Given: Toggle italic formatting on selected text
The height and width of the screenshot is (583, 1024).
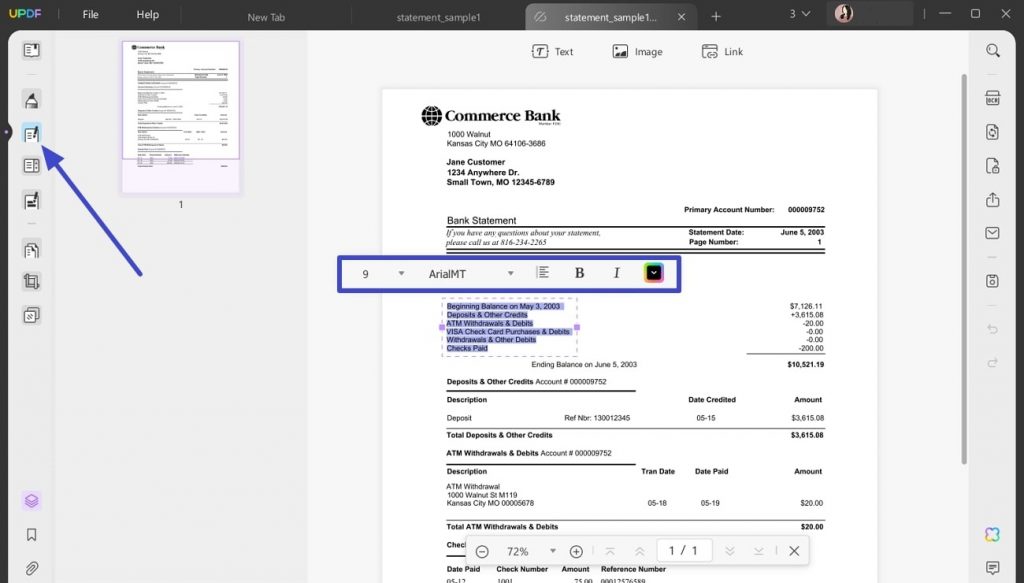Looking at the screenshot, I should 616,272.
